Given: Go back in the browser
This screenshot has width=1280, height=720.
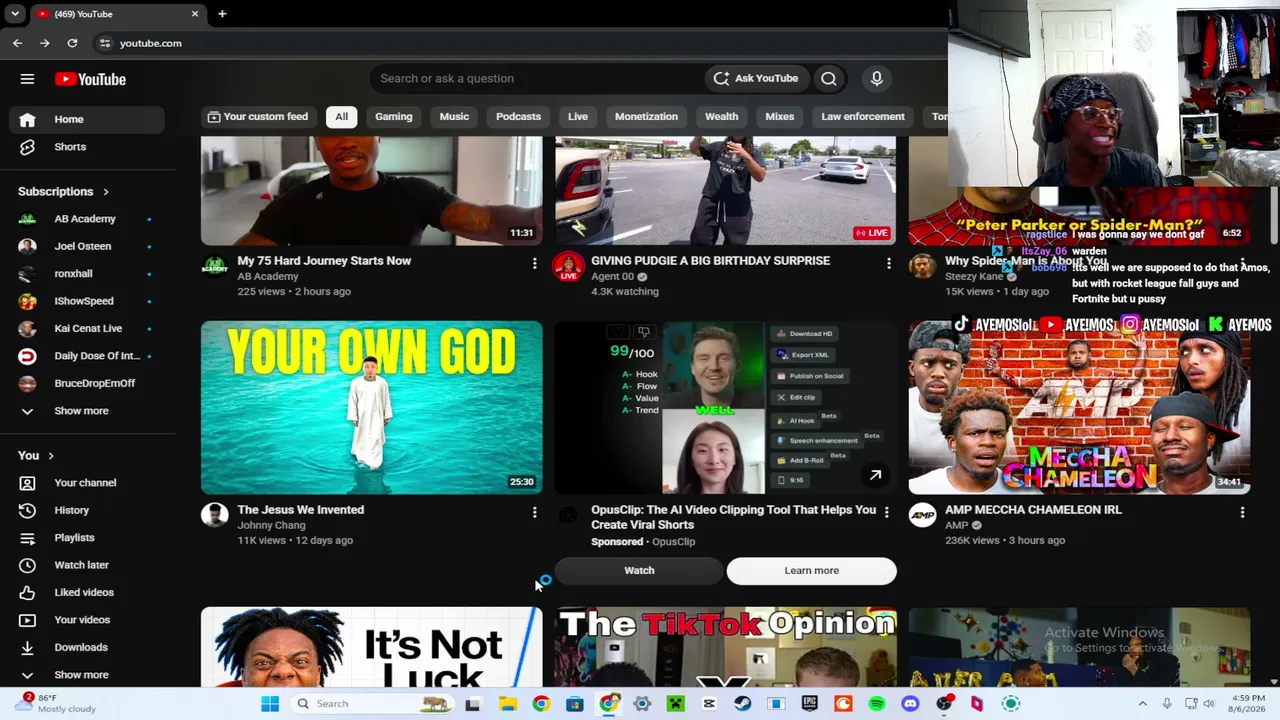Looking at the screenshot, I should click(x=17, y=43).
